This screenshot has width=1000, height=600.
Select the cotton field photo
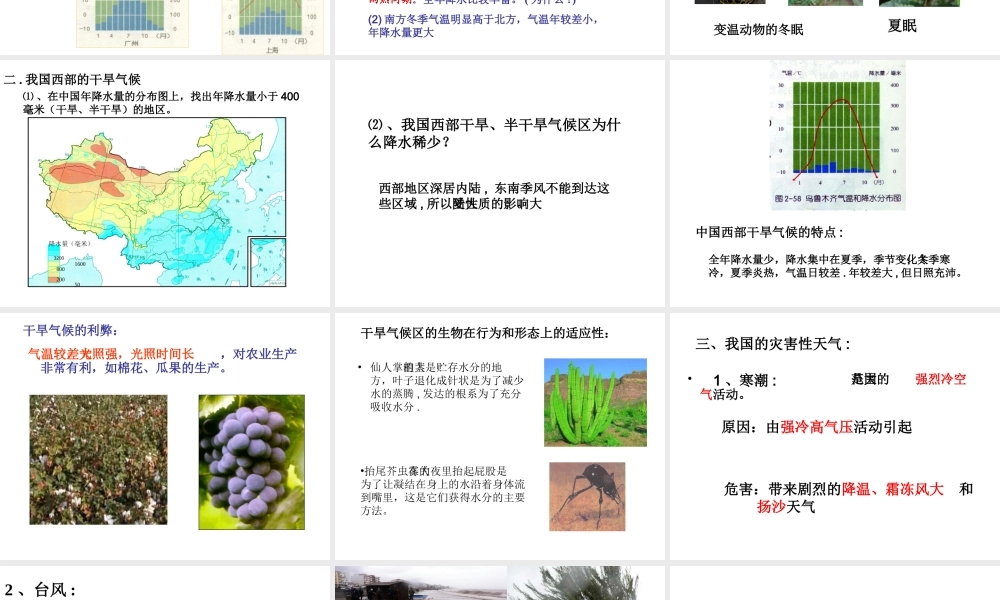click(98, 460)
